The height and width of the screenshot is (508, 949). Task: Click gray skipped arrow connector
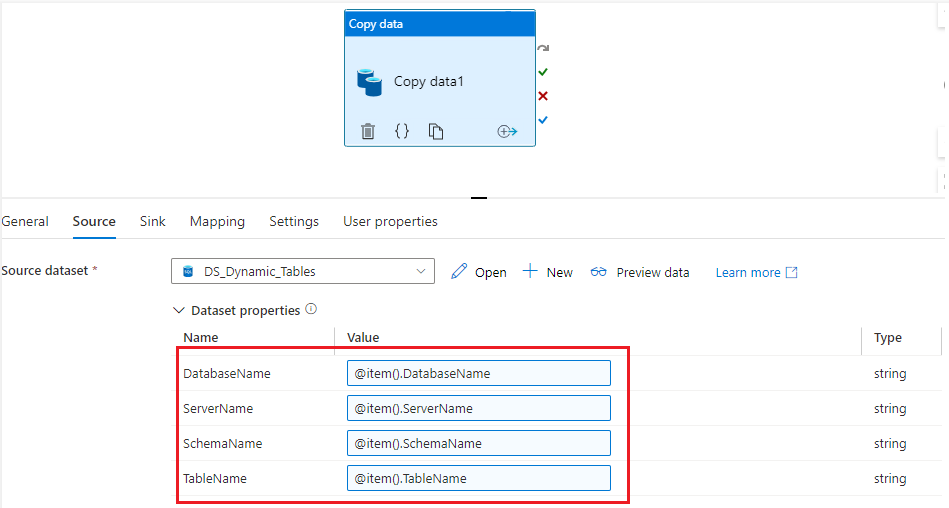(543, 48)
